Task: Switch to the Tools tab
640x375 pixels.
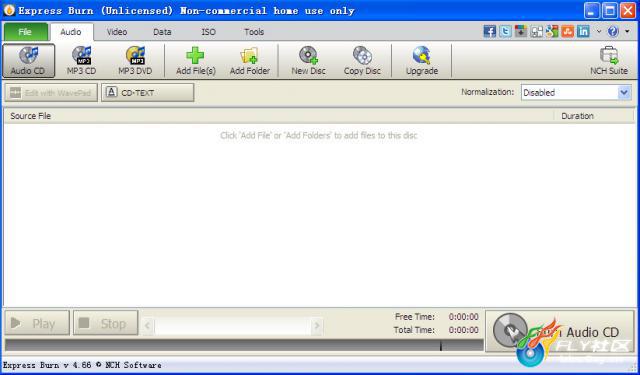Action: tap(254, 32)
